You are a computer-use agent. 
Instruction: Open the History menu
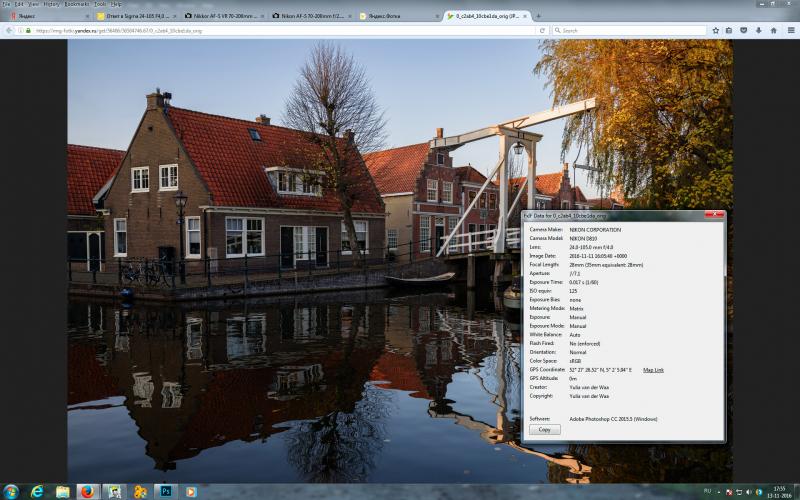(51, 4)
